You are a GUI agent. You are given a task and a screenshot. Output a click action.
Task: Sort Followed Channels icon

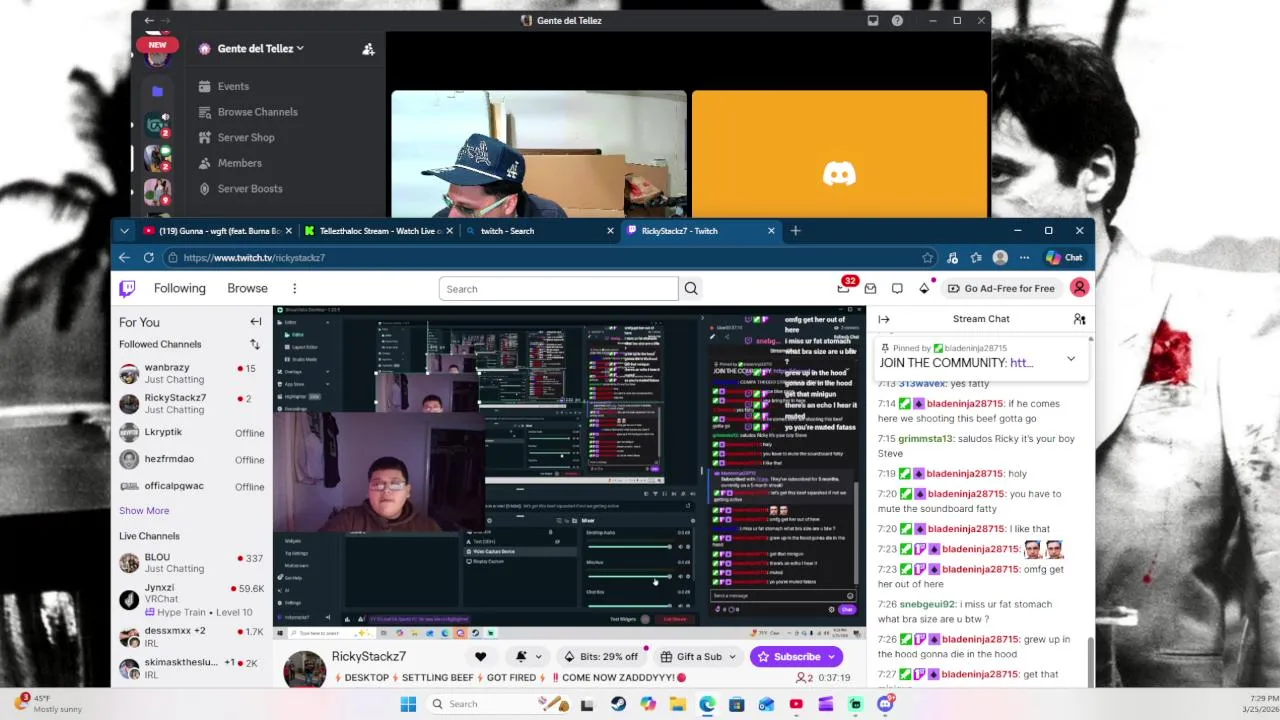pos(255,344)
